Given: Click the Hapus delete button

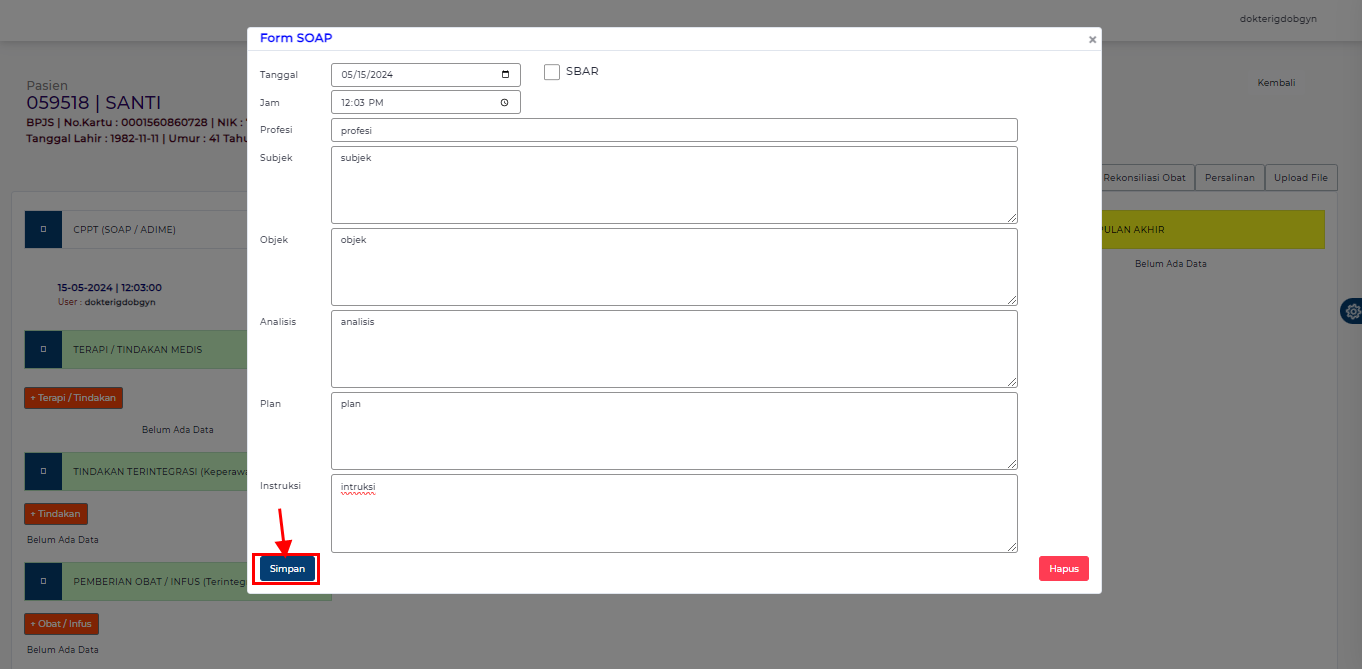Looking at the screenshot, I should (x=1063, y=568).
